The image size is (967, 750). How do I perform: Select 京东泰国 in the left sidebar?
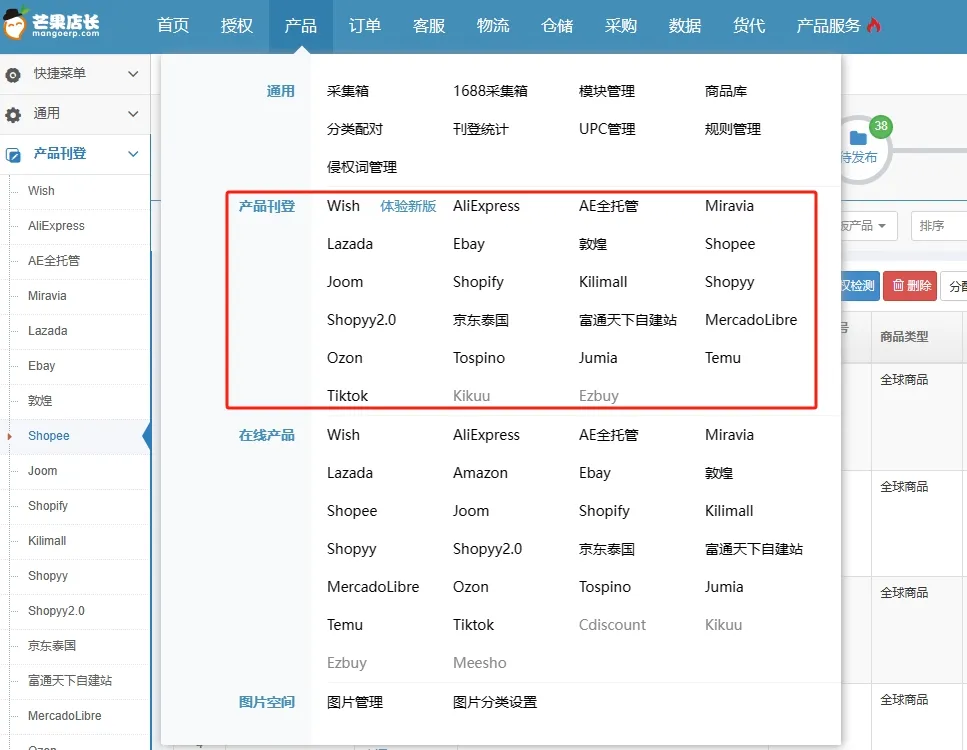pyautogui.click(x=52, y=646)
